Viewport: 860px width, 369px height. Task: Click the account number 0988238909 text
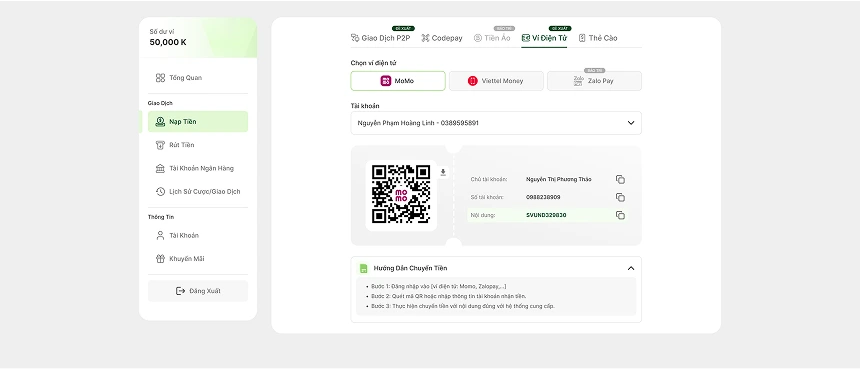(543, 197)
